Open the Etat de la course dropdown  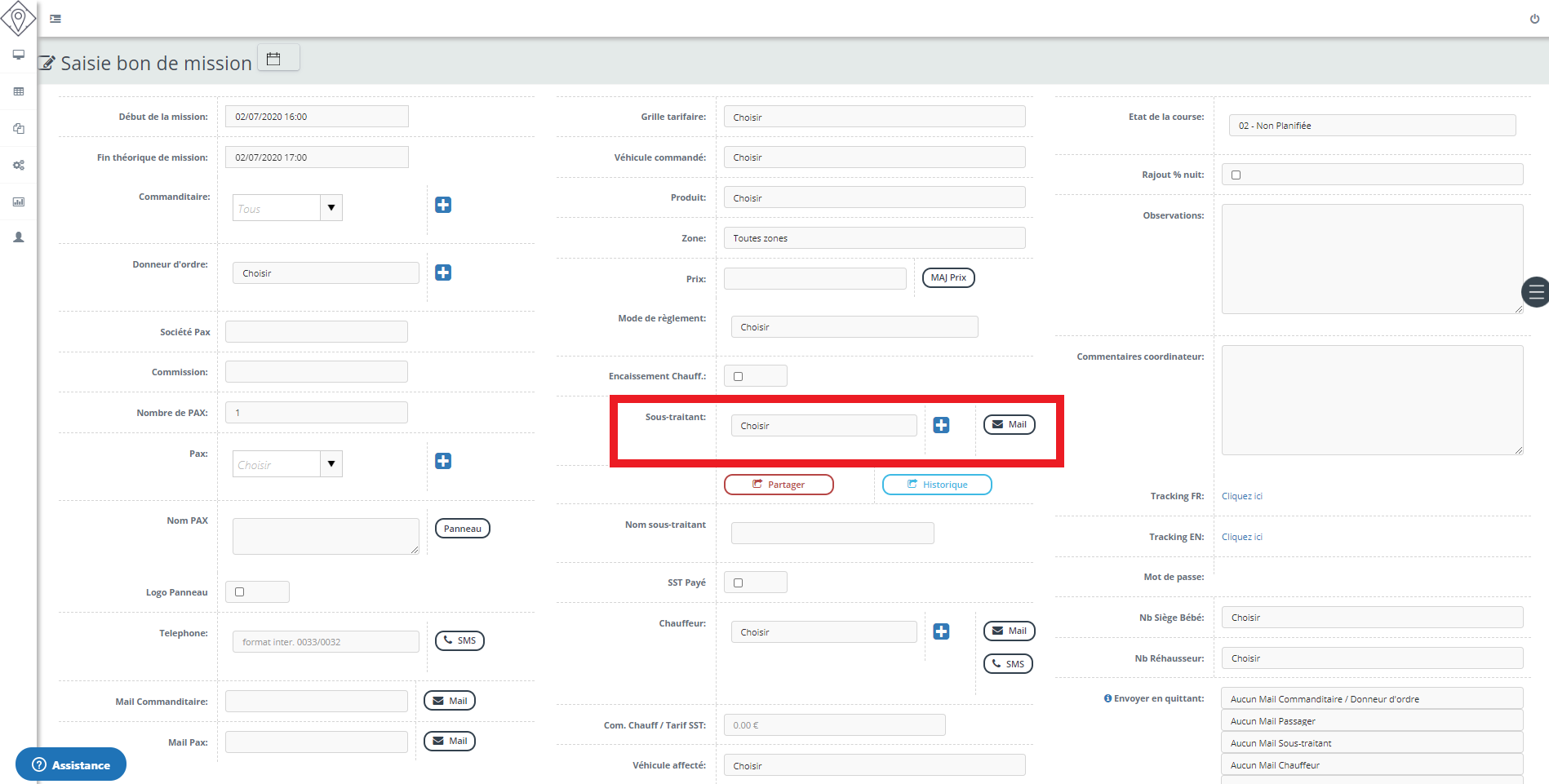1371,126
